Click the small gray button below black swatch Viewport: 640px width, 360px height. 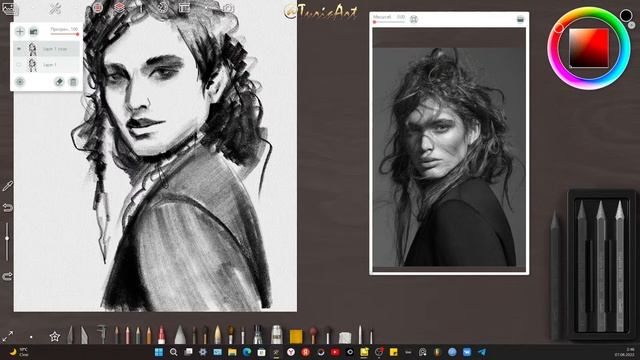click(x=631, y=25)
